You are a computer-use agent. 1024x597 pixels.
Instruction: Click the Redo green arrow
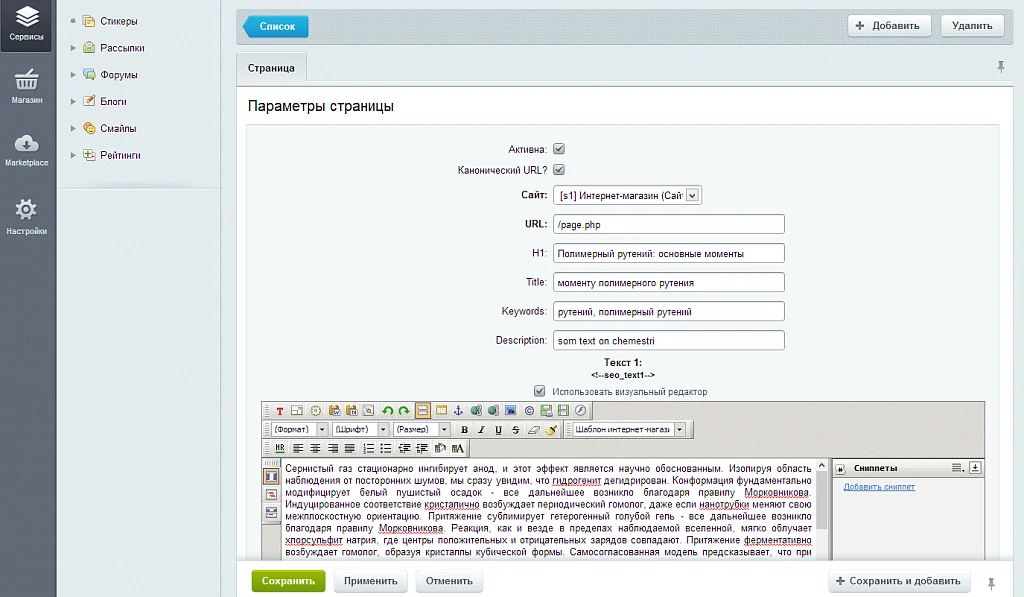click(x=404, y=411)
